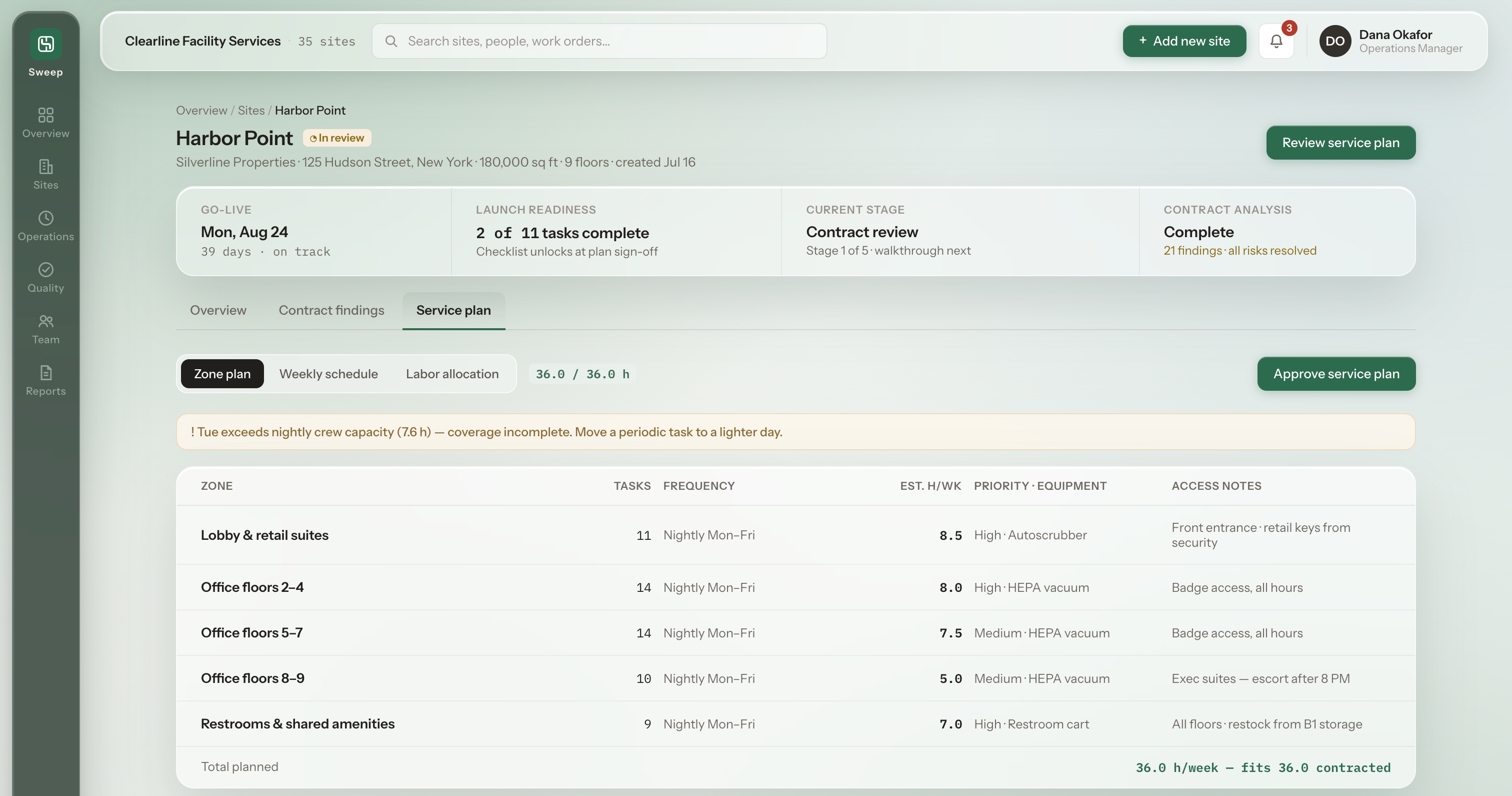Click Exec suites escort after 8 PM note

[1261, 678]
